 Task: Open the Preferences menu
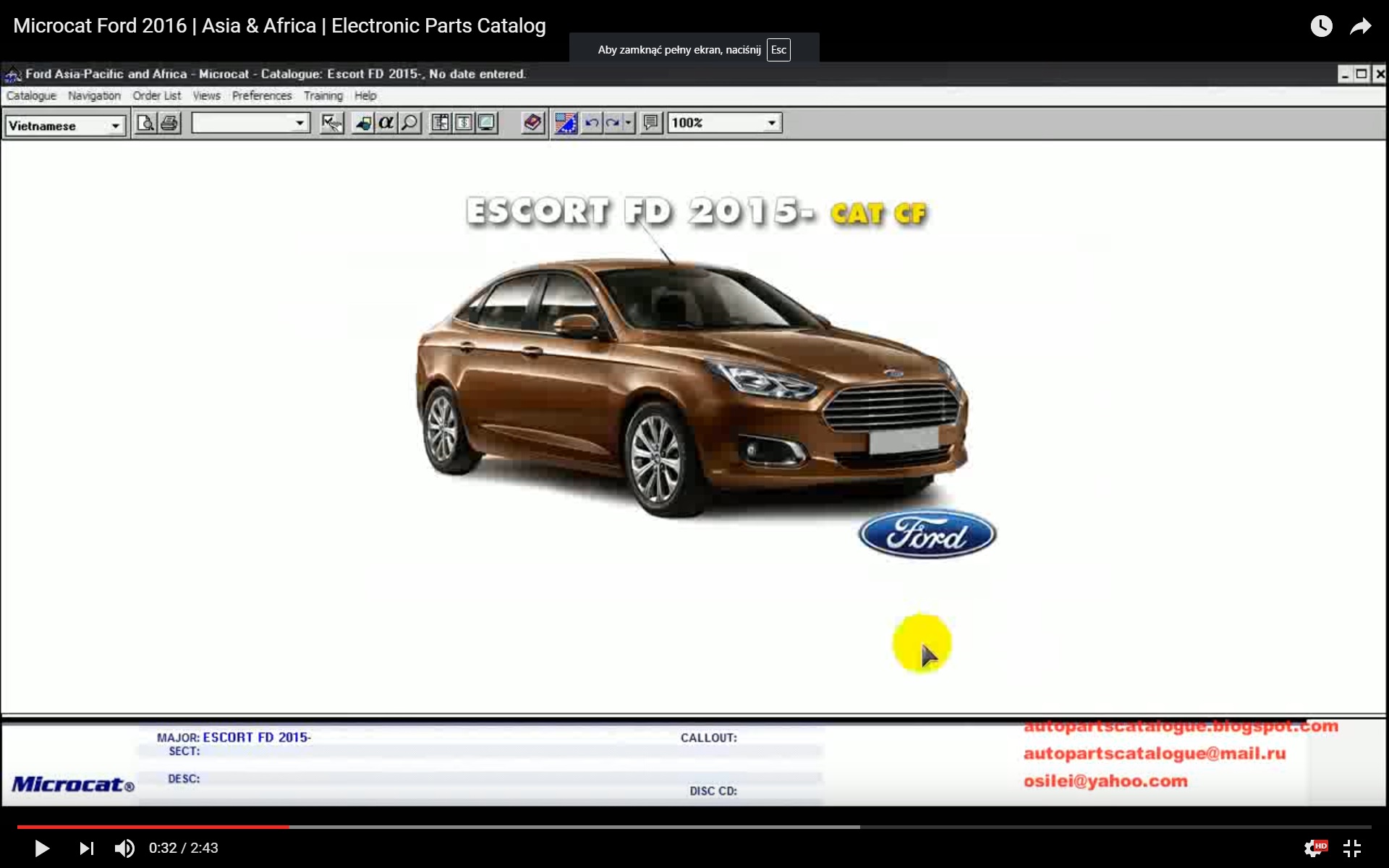pos(262,95)
